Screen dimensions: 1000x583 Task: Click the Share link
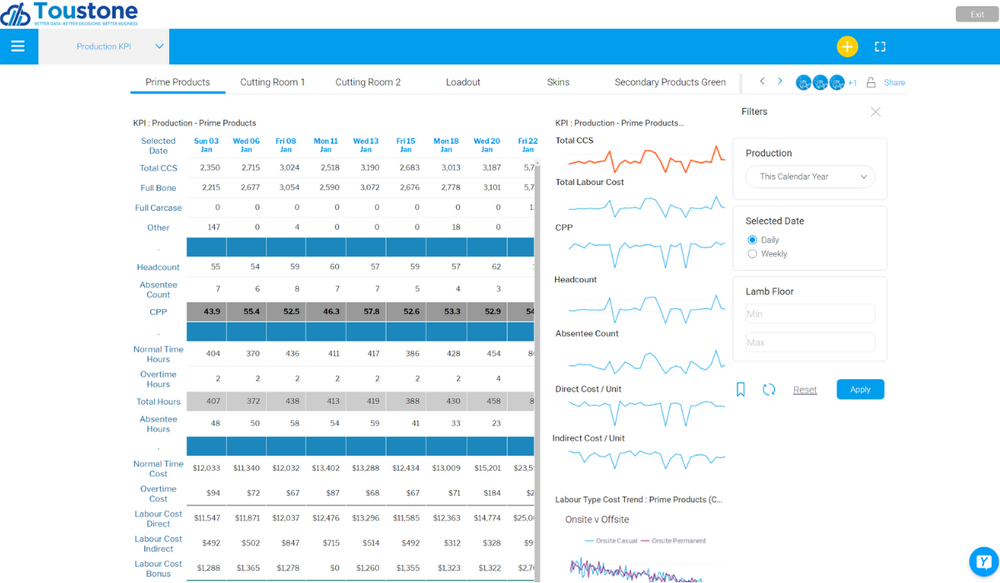click(x=894, y=83)
